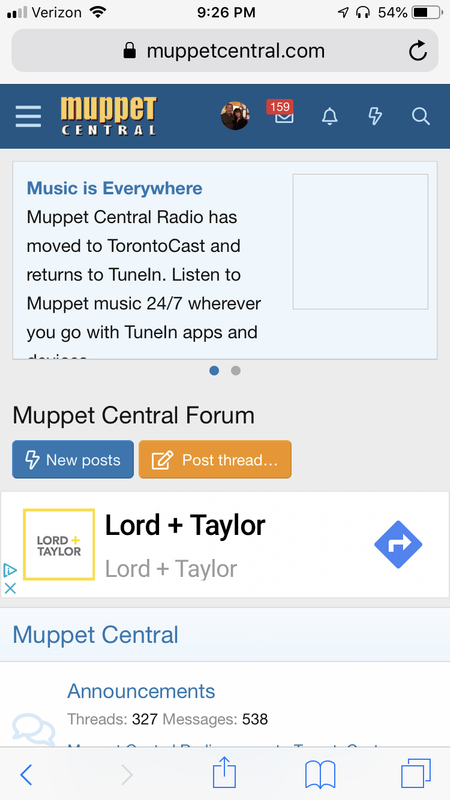Viewport: 450px width, 800px height.
Task: Tap the Safari share icon
Action: click(x=224, y=774)
